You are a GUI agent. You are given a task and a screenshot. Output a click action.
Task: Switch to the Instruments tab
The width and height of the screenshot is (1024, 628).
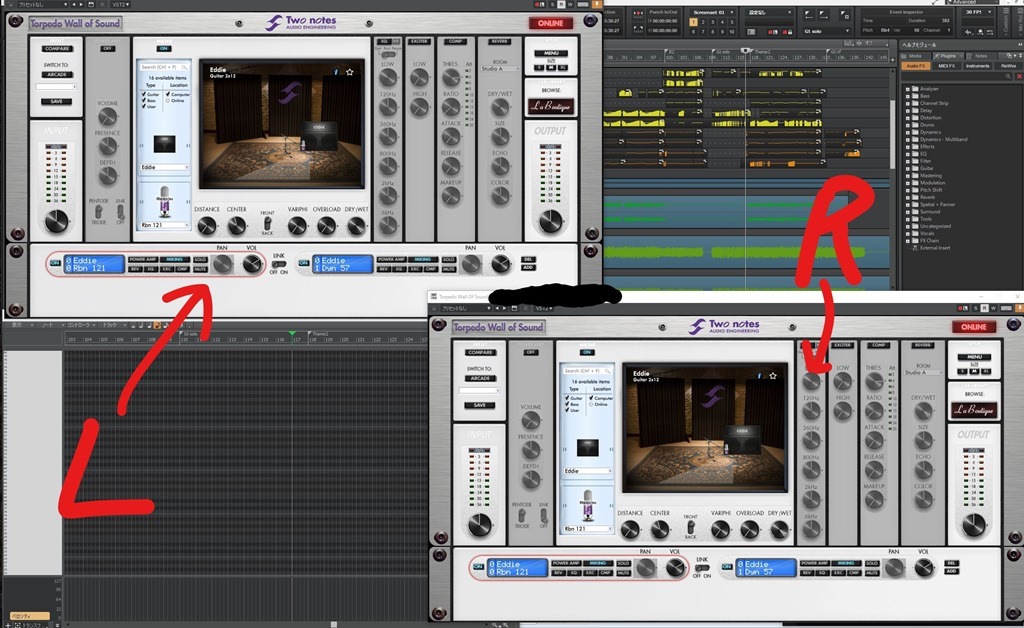[x=978, y=66]
